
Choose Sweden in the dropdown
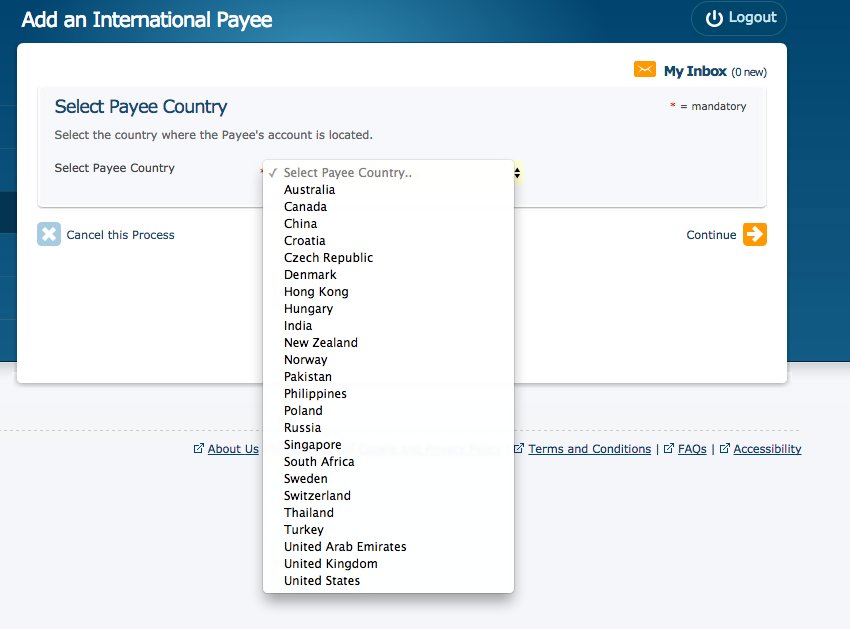[388, 478]
